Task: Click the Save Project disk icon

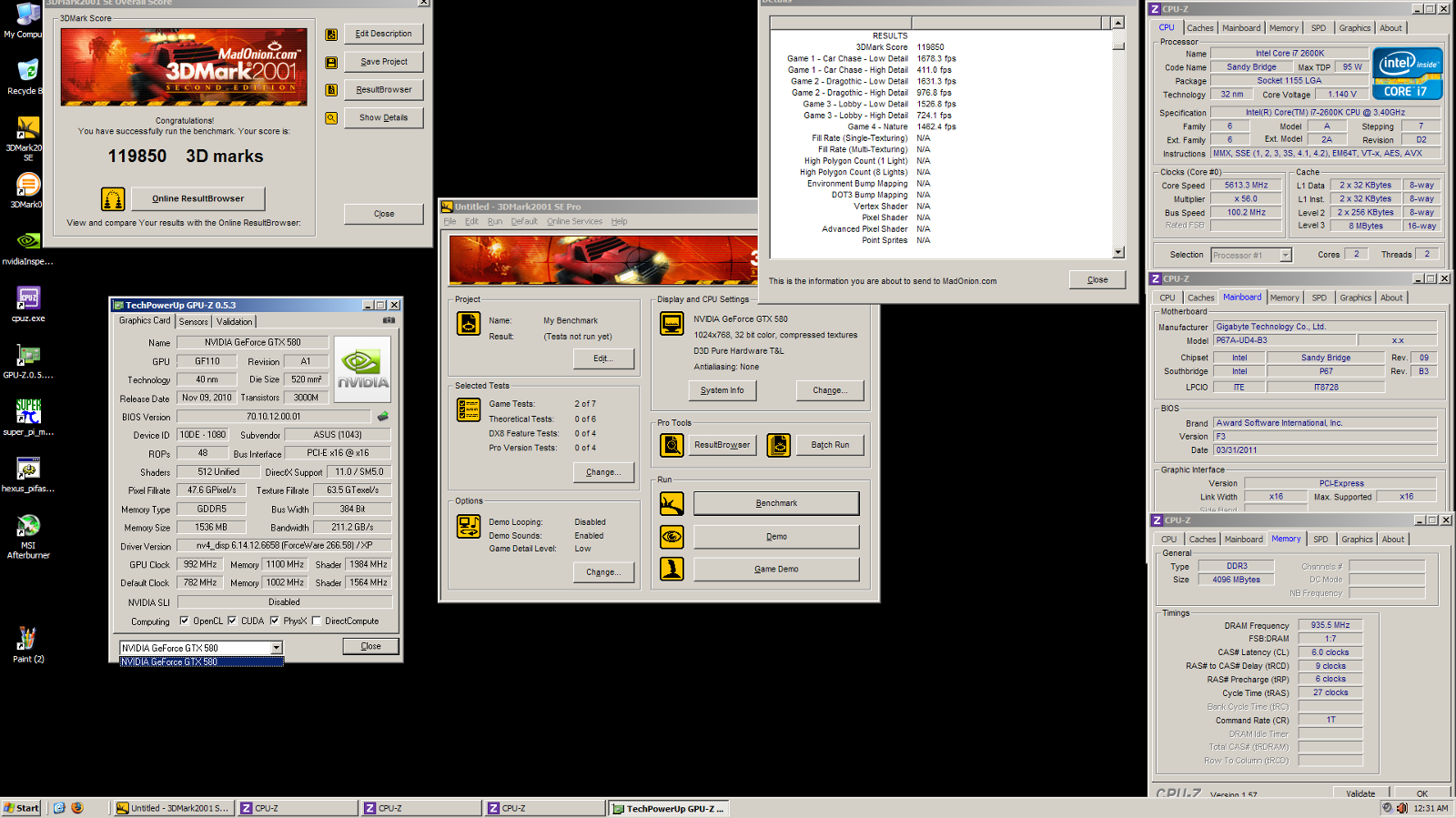Action: point(331,62)
